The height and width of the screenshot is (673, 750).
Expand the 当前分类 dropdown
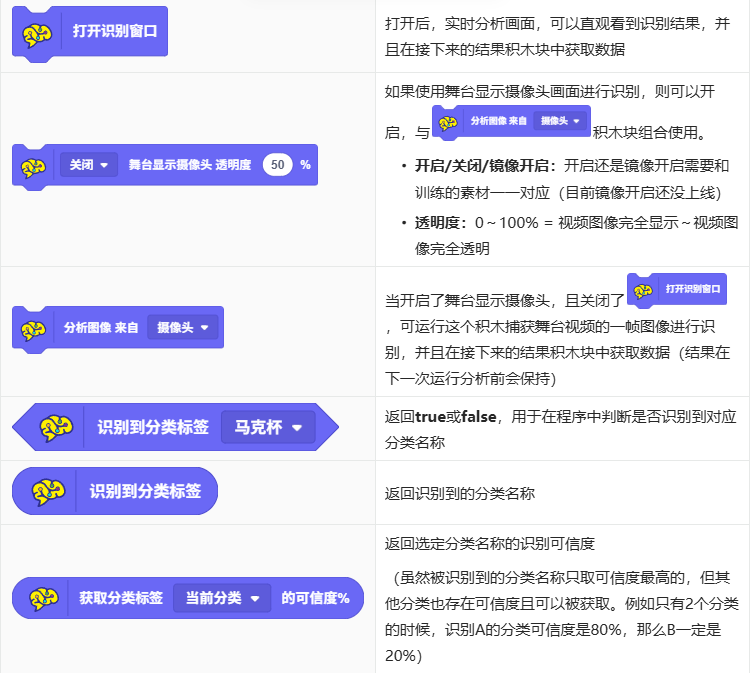(x=222, y=598)
